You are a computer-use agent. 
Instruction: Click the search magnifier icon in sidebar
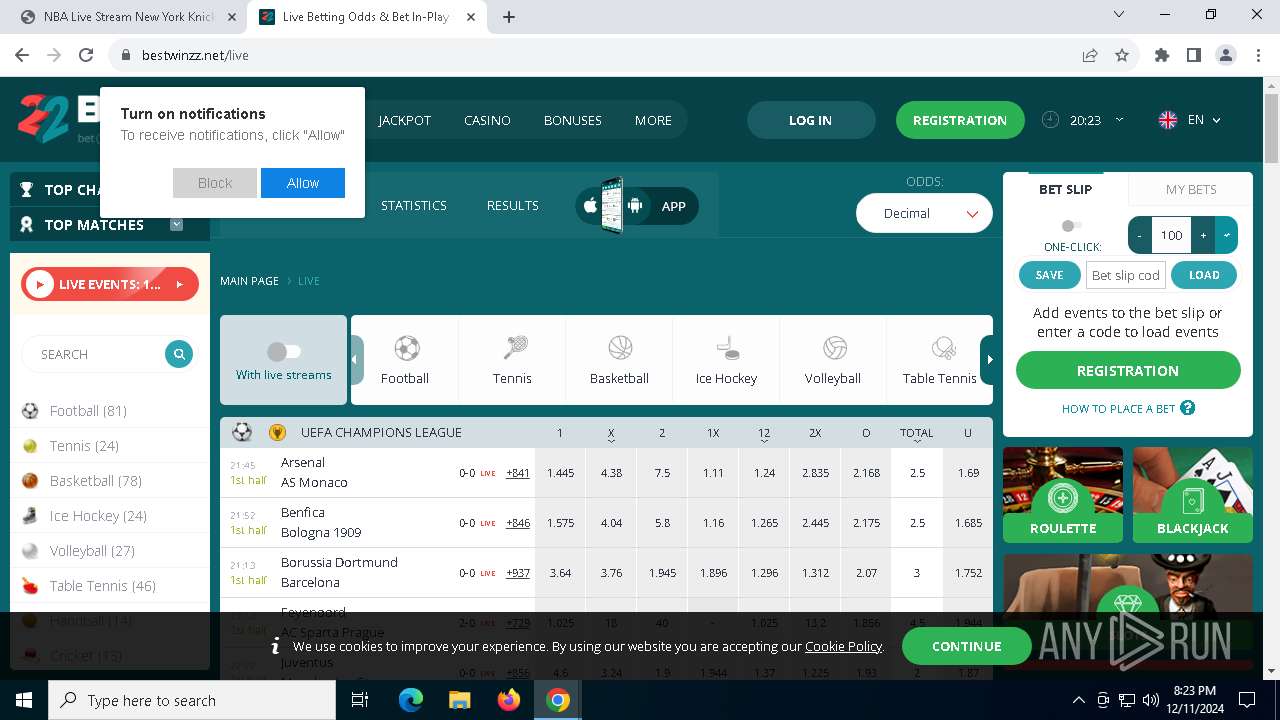coord(179,354)
